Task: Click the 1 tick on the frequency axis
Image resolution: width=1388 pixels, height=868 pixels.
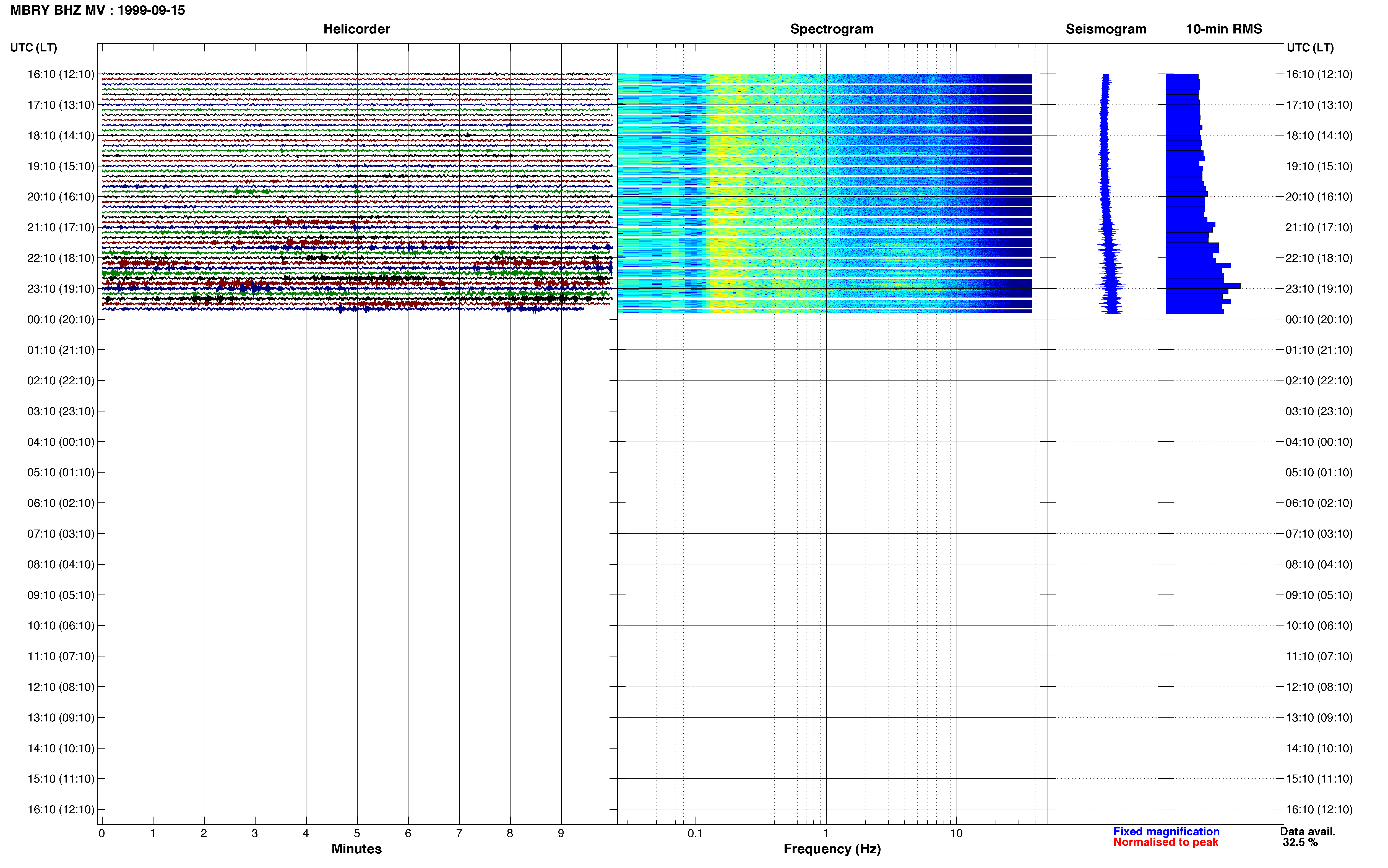Action: [825, 833]
